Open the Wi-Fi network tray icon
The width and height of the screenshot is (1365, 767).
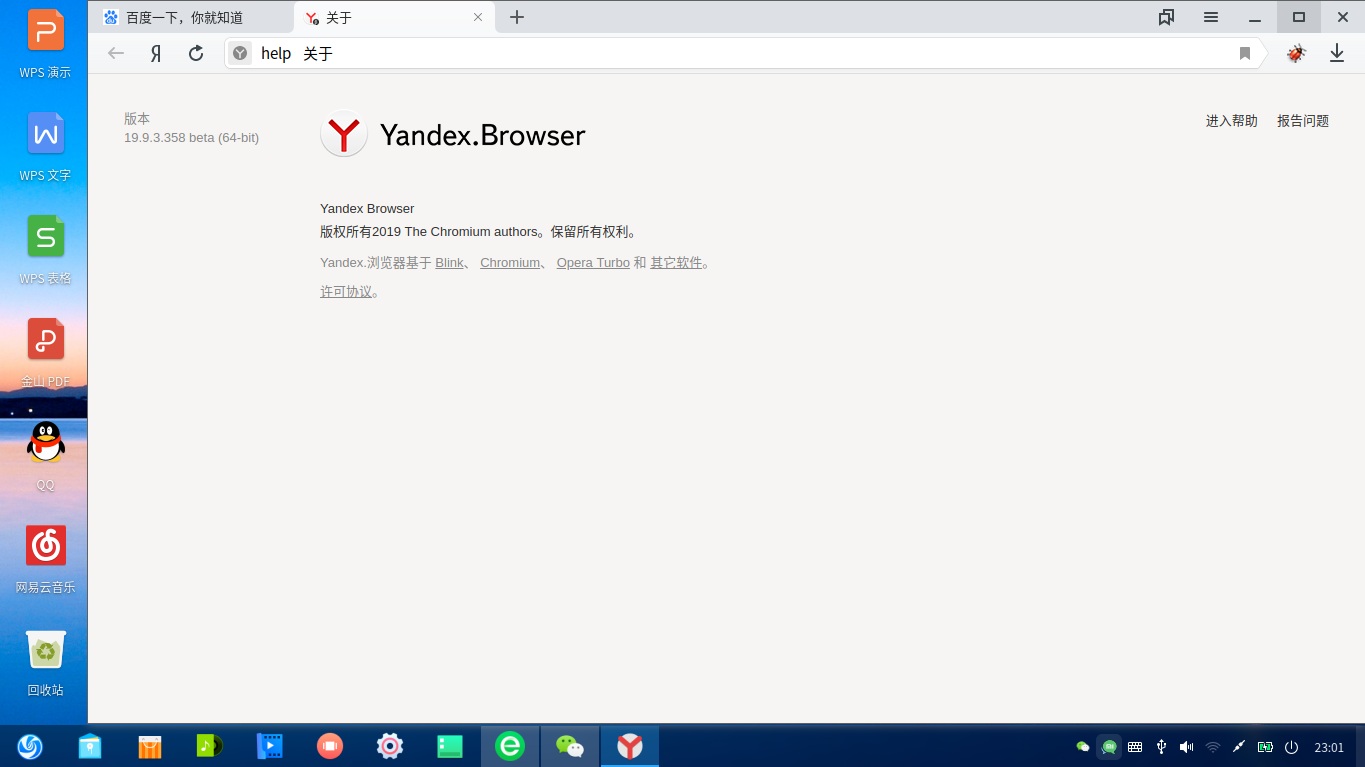tap(1213, 747)
